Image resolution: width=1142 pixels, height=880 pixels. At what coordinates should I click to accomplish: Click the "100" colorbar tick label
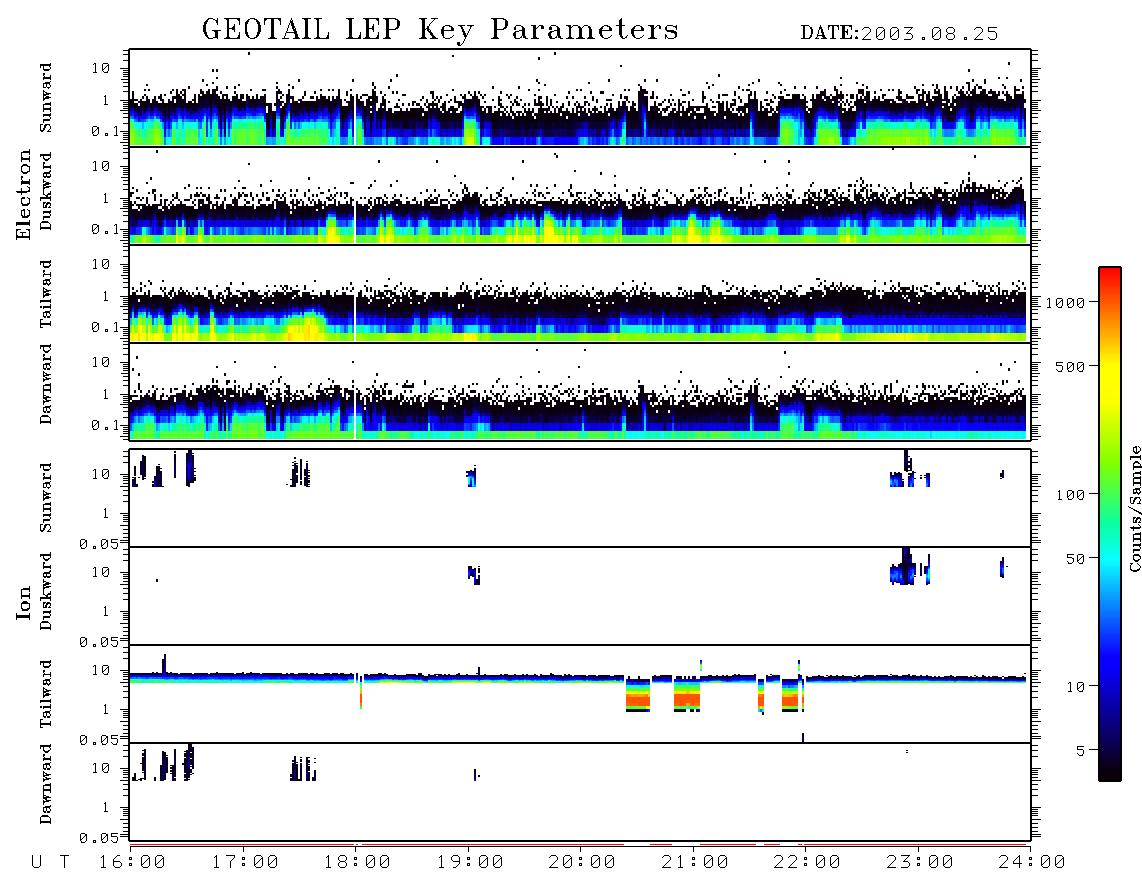point(1070,495)
